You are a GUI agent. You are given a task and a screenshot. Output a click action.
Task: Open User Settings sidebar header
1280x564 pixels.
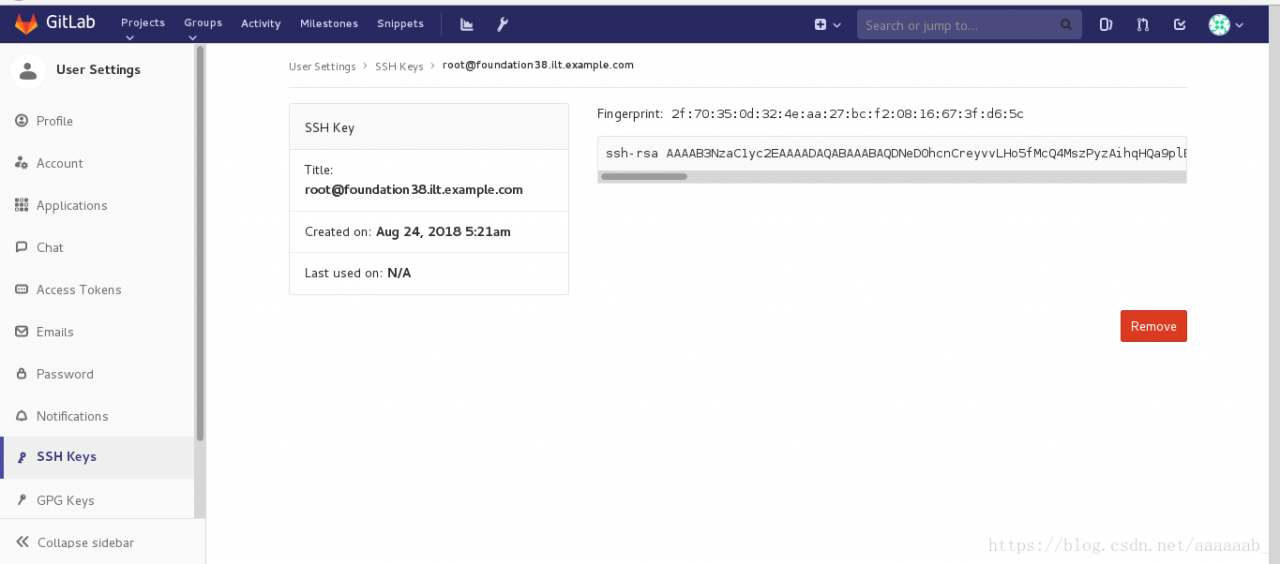point(98,70)
